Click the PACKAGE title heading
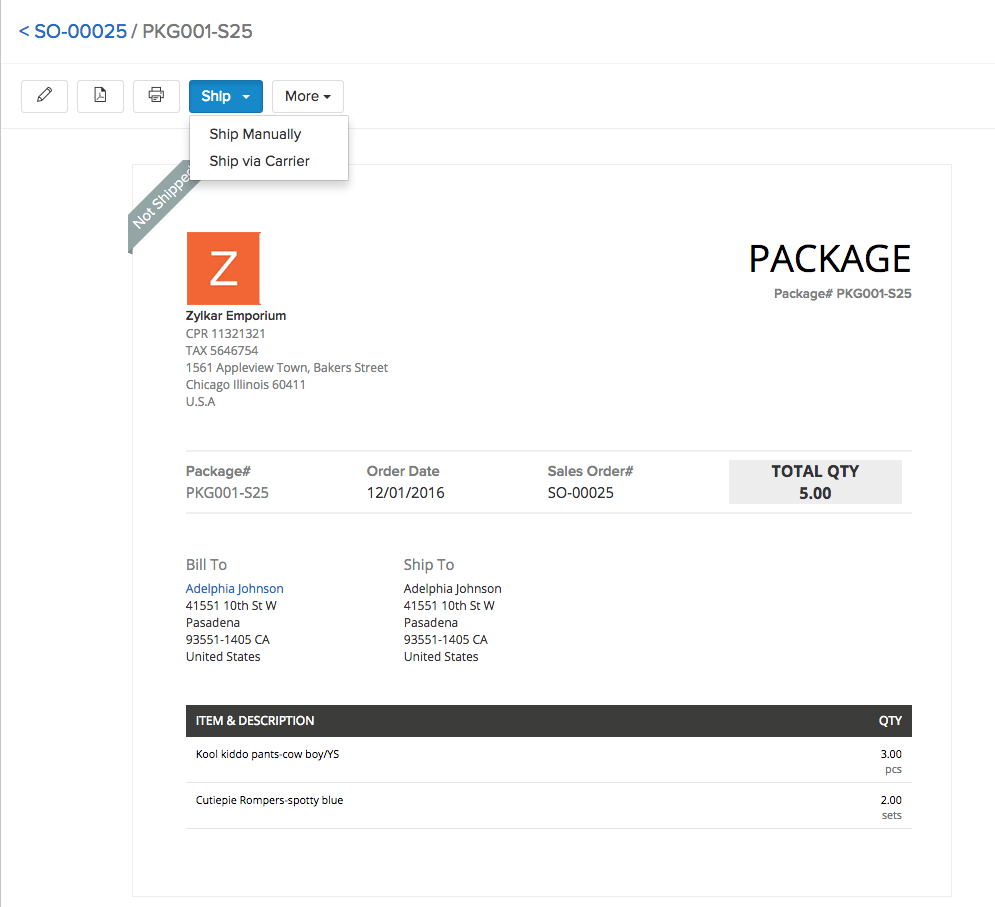 coord(829,258)
